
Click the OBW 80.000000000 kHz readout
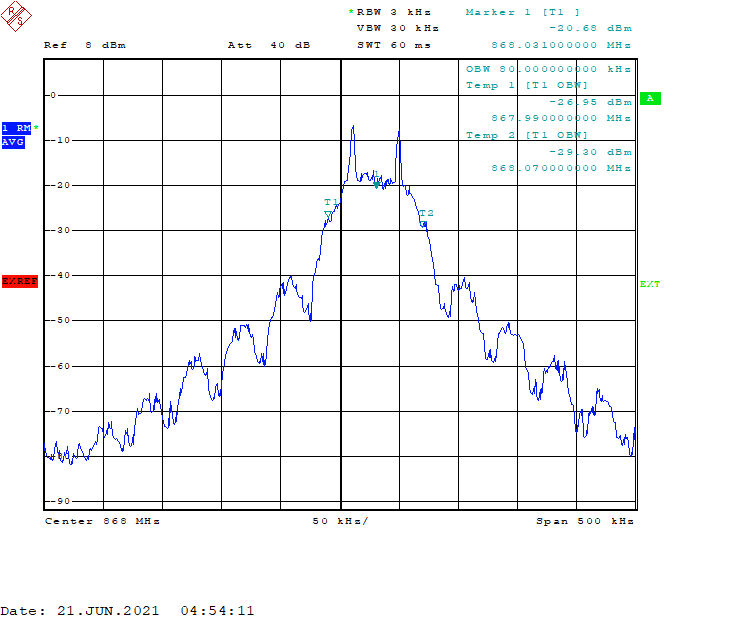pos(548,69)
